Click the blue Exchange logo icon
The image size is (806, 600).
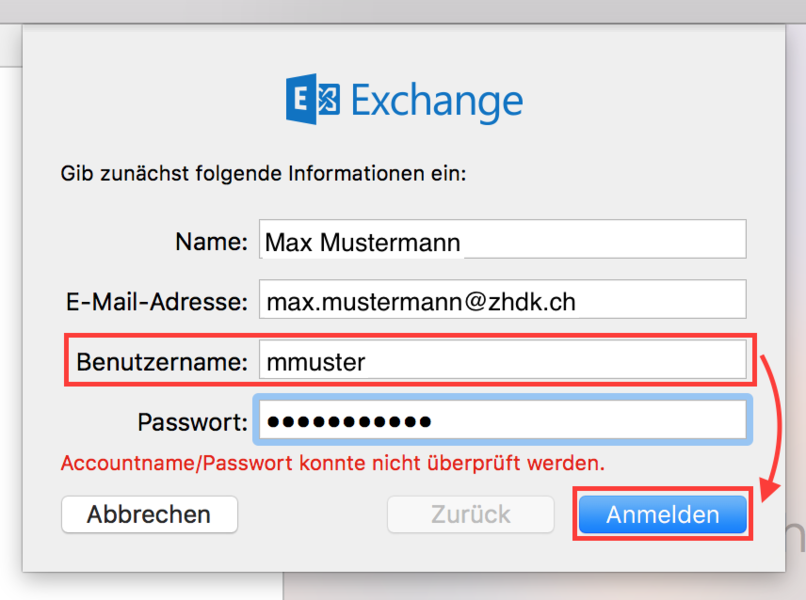click(313, 101)
